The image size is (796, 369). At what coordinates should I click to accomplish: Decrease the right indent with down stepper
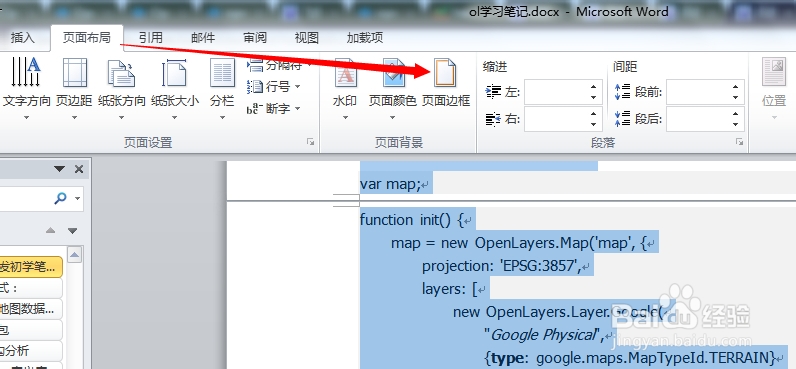(x=593, y=125)
